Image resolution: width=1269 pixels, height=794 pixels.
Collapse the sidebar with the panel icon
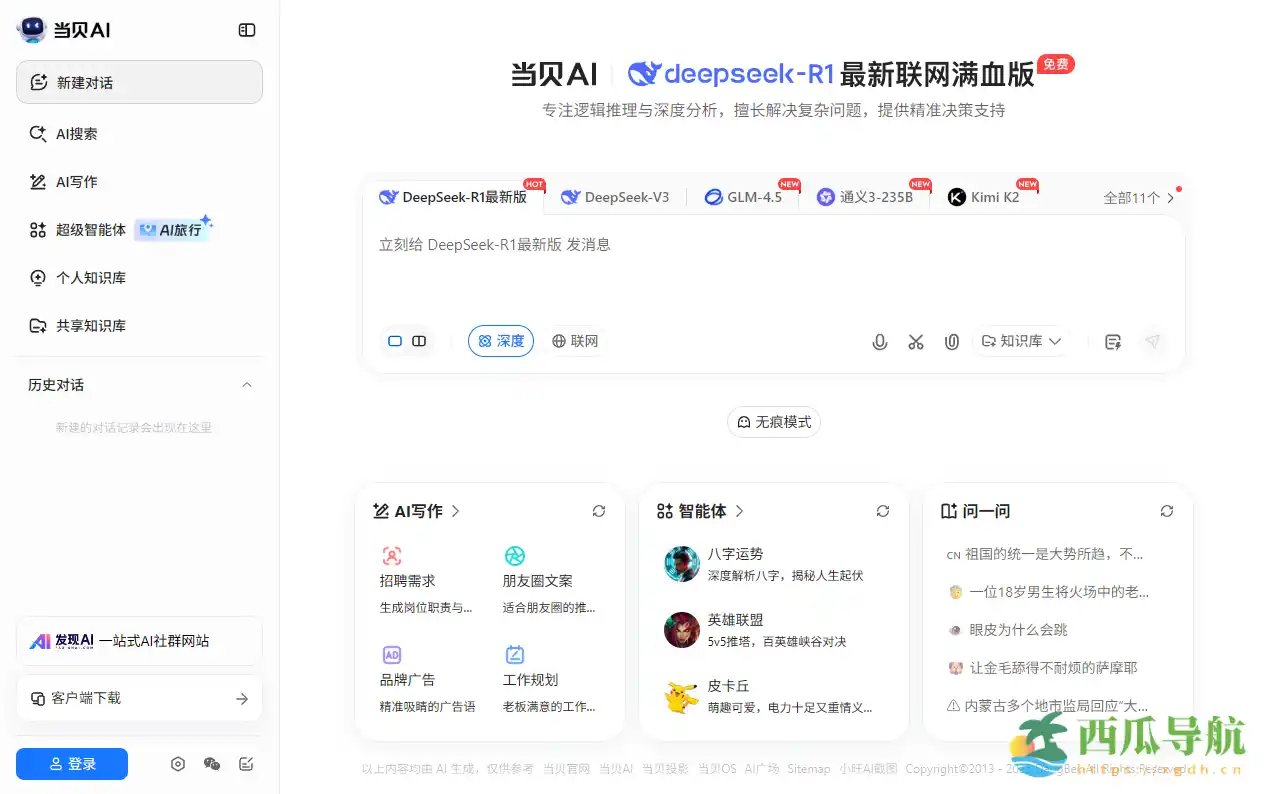click(246, 30)
